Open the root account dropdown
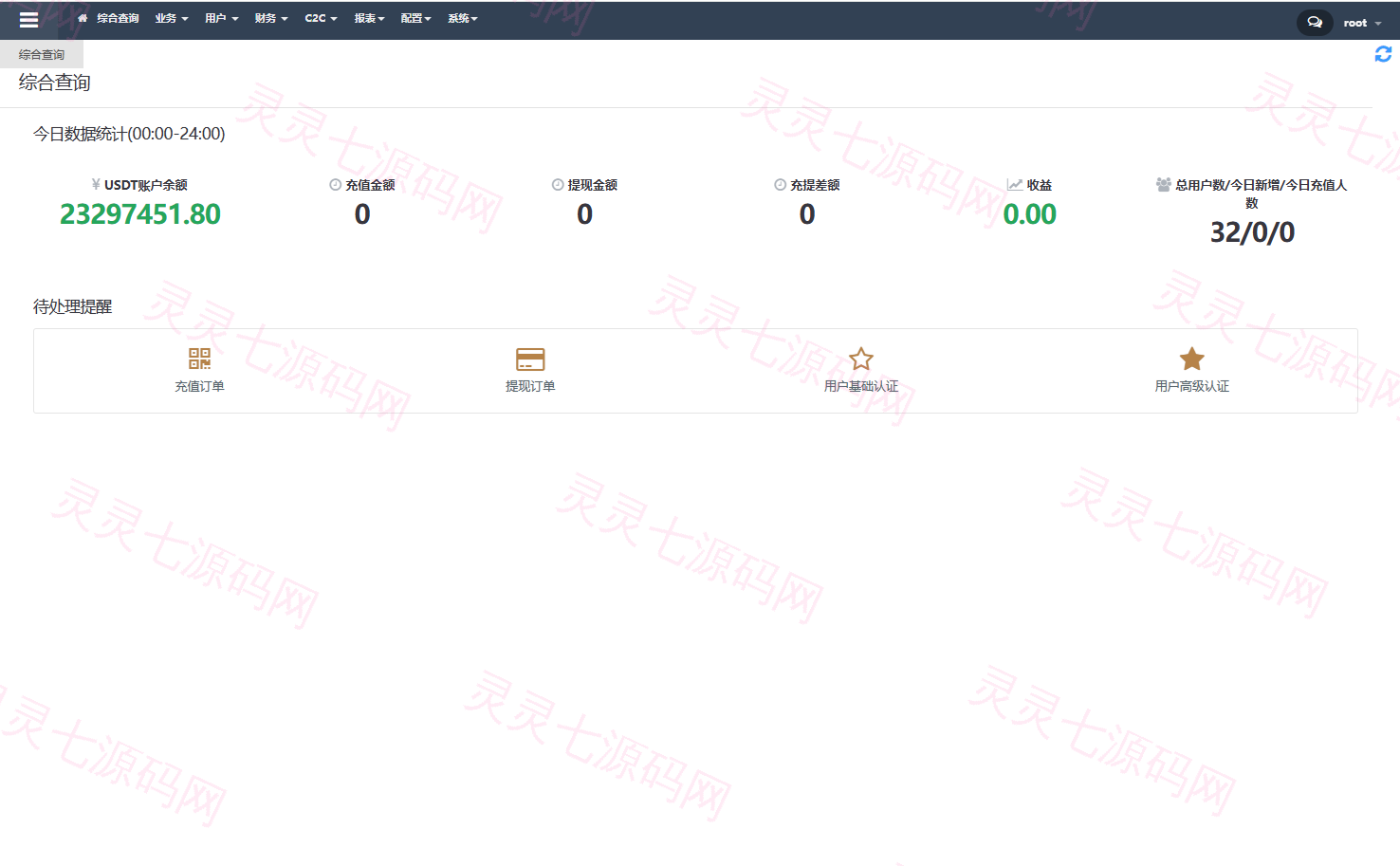Image resolution: width=1400 pixels, height=866 pixels. [1362, 23]
